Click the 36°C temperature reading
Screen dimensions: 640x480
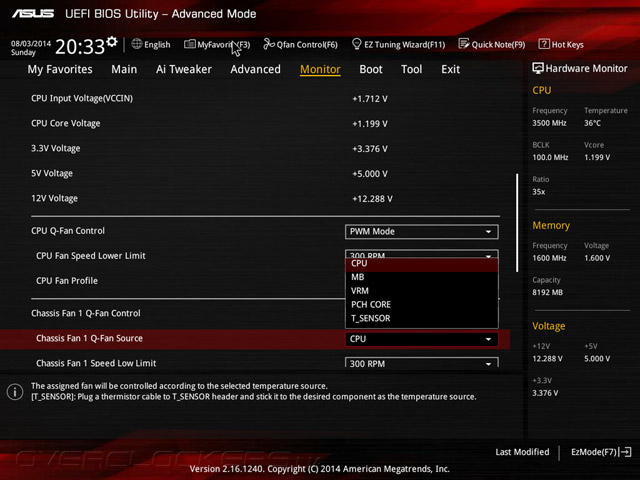point(592,123)
